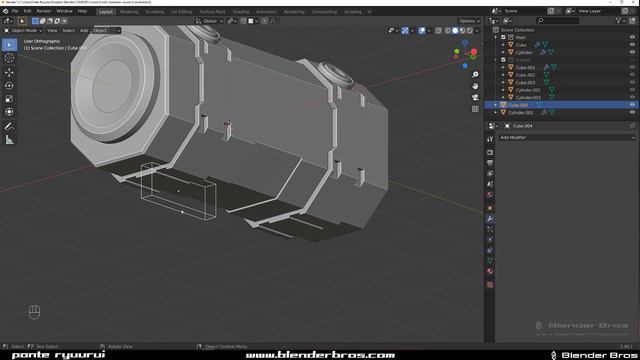Open the Global transform orientation dropdown

click(209, 21)
